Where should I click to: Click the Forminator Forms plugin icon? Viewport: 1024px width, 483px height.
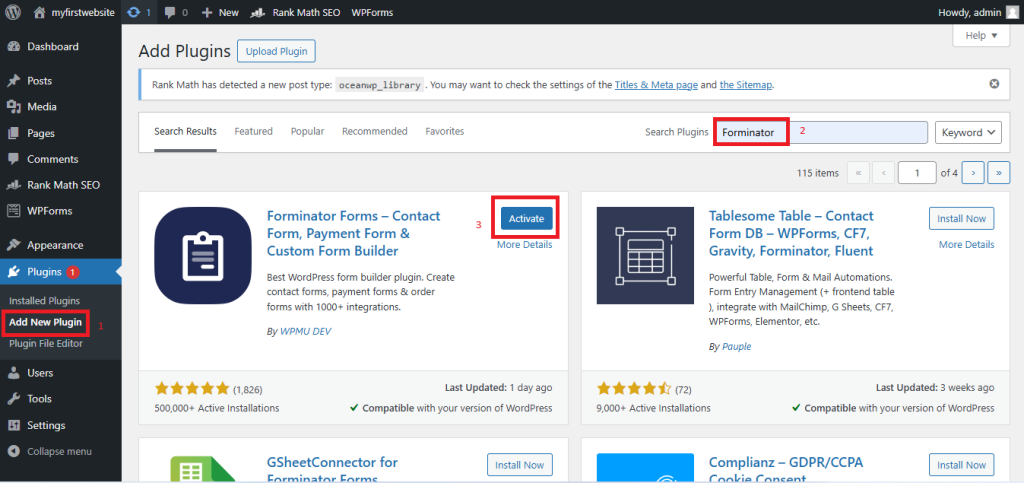(x=203, y=255)
